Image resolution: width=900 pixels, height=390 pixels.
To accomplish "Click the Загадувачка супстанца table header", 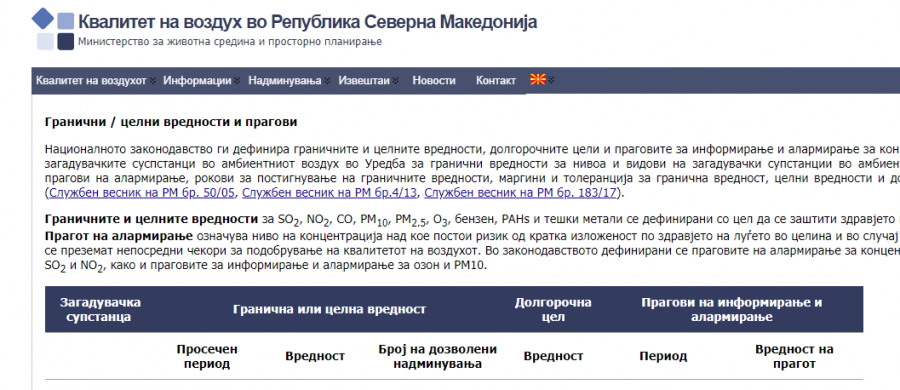I will point(100,309).
